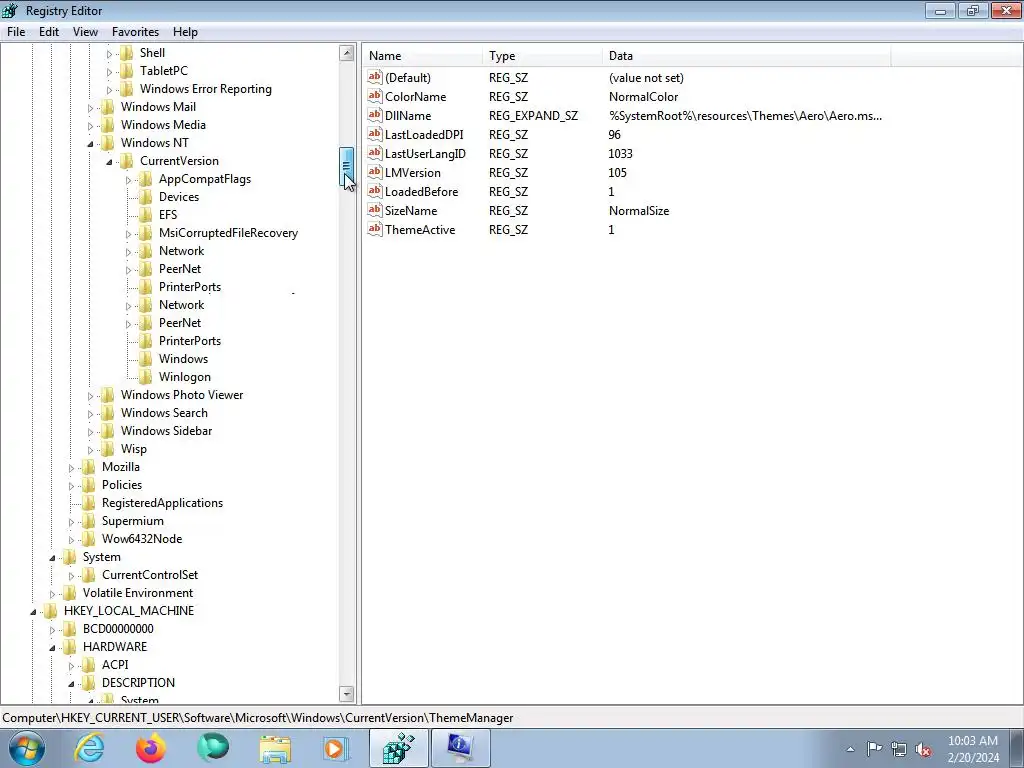The width and height of the screenshot is (1024, 768).
Task: Launch Firefox from the taskbar
Action: [151, 748]
